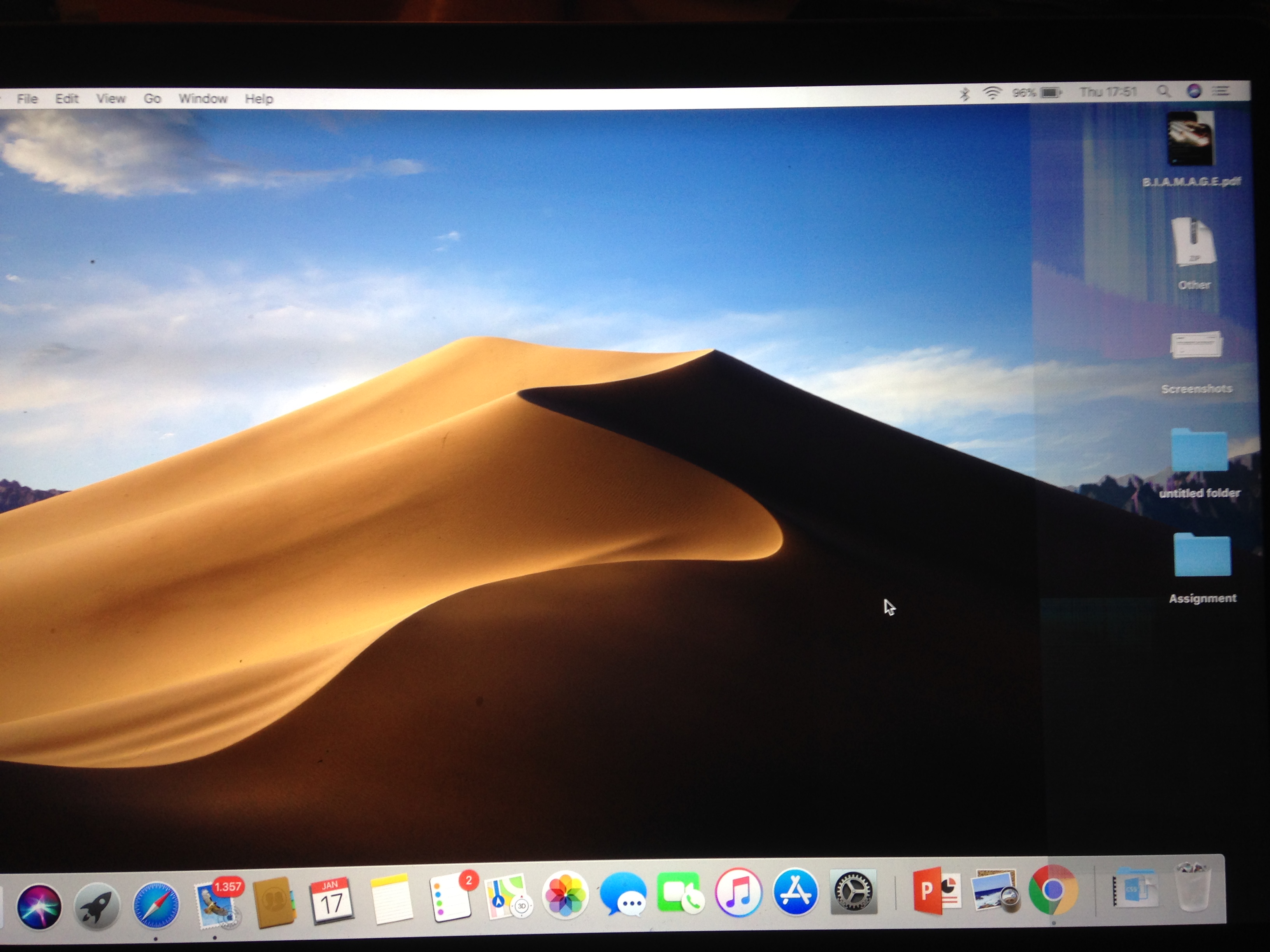Open the File menu
1270x952 pixels.
coord(27,99)
